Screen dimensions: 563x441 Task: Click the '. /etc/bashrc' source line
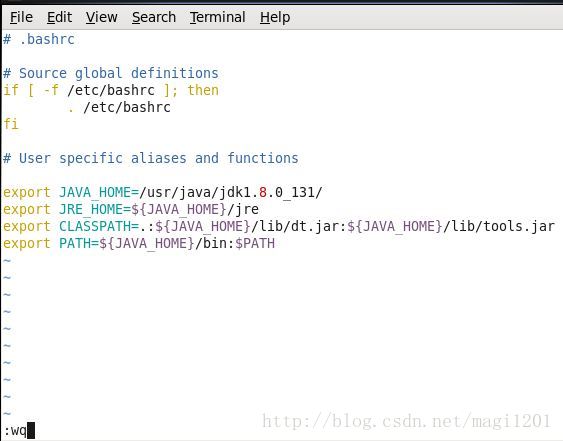(119, 107)
